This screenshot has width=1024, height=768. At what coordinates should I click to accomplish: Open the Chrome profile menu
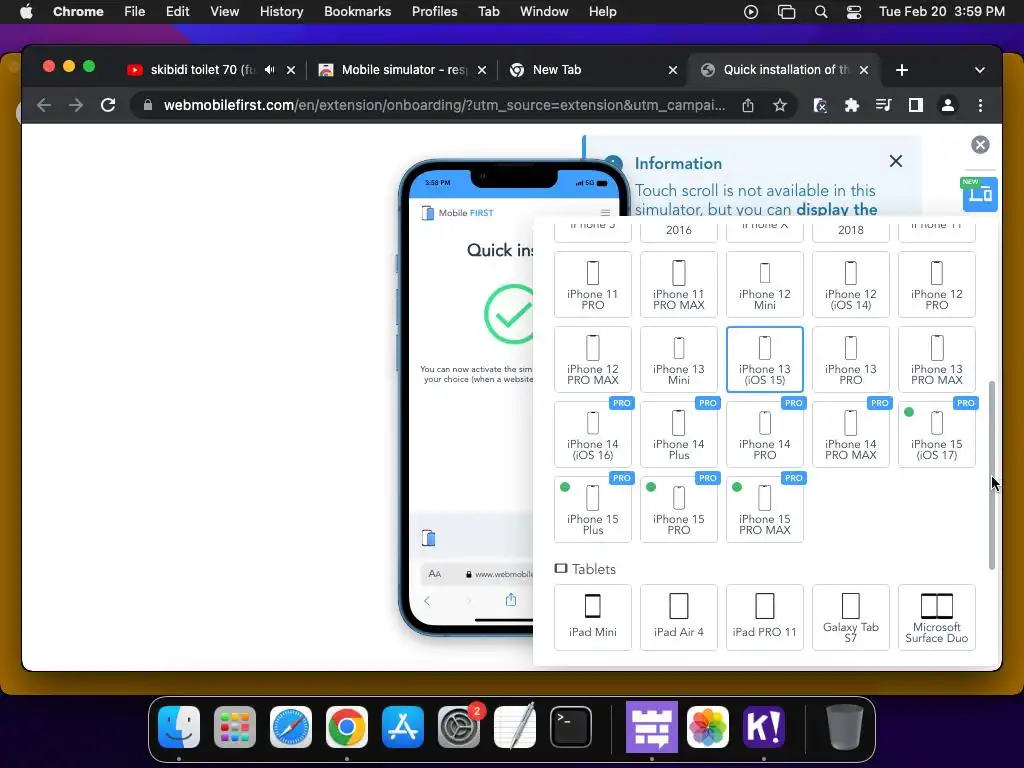click(x=948, y=105)
